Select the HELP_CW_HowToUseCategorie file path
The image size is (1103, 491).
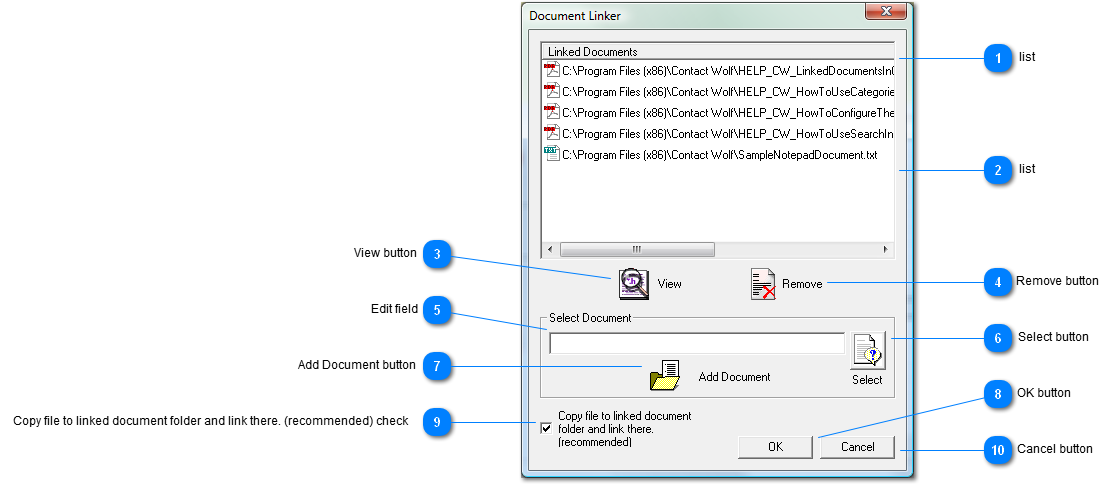pos(728,92)
